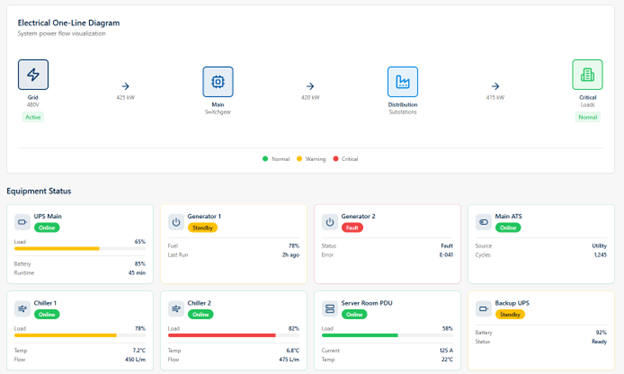Click the Grid lightning bolt icon
The height and width of the screenshot is (374, 624).
(33, 74)
